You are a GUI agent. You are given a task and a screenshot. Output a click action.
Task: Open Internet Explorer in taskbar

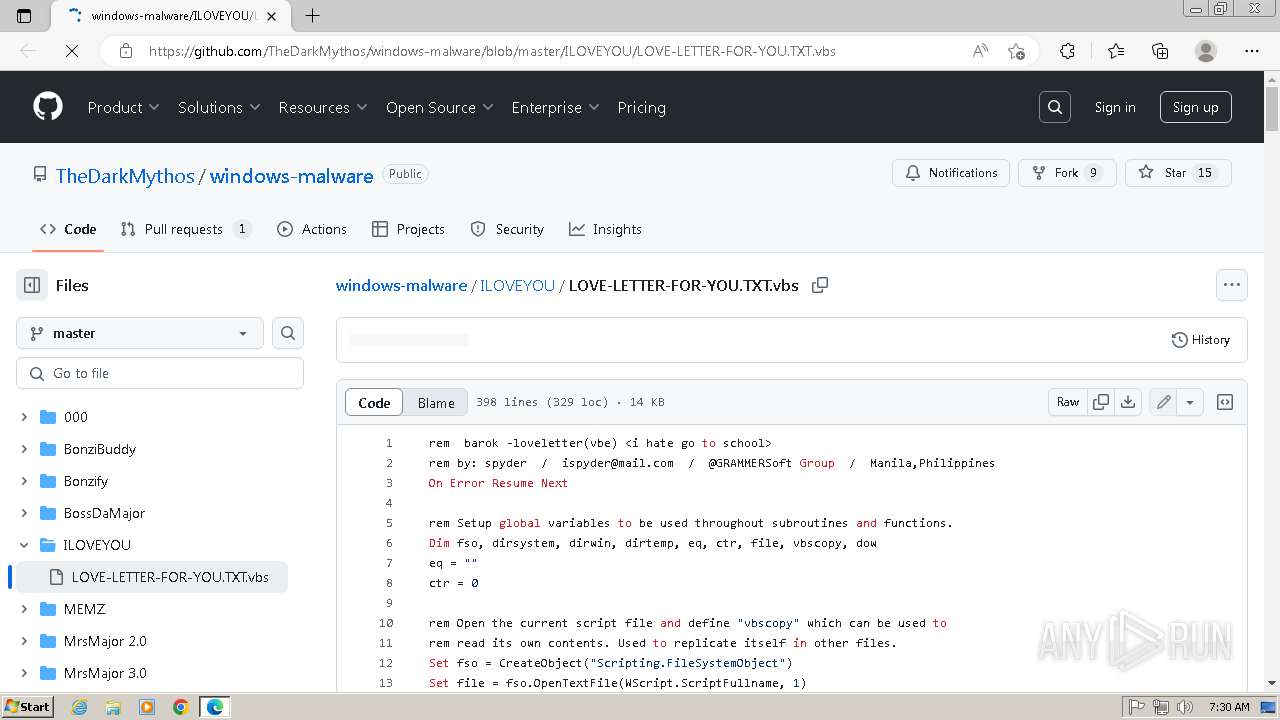[x=79, y=707]
